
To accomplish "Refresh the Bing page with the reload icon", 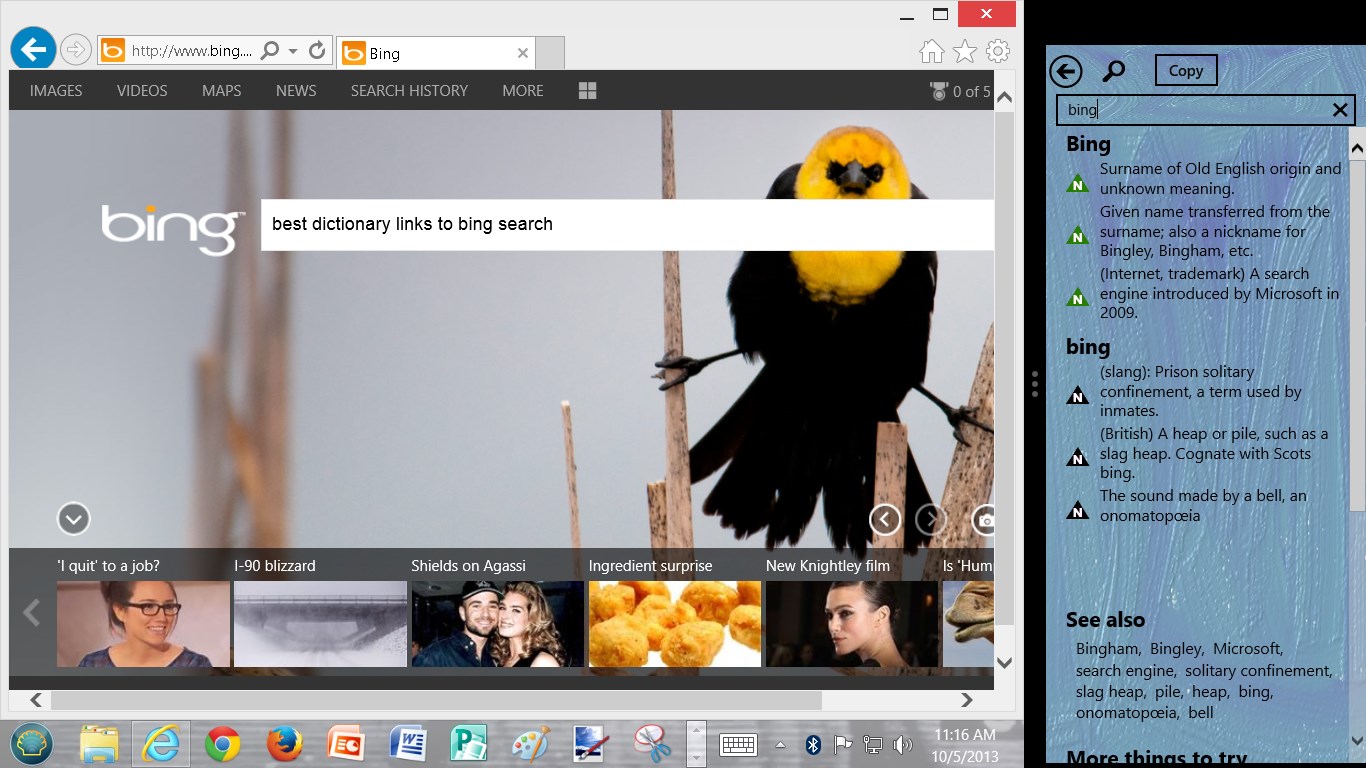I will coord(317,49).
